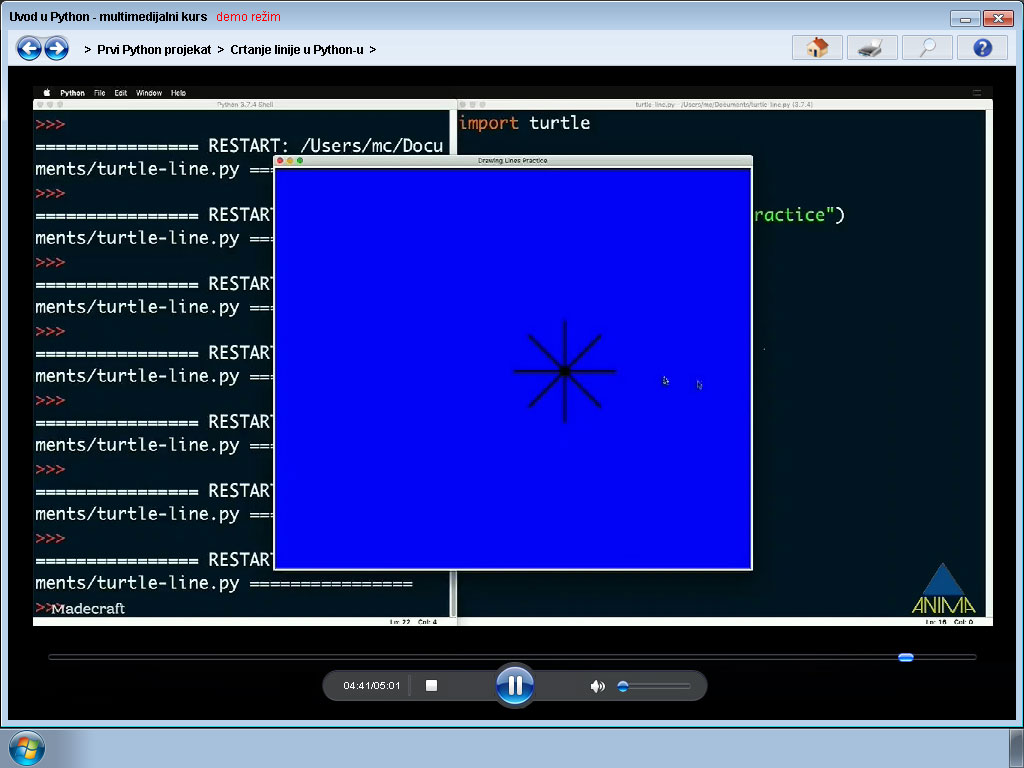Click the black star drawing on blue canvas
The width and height of the screenshot is (1024, 768).
[565, 371]
